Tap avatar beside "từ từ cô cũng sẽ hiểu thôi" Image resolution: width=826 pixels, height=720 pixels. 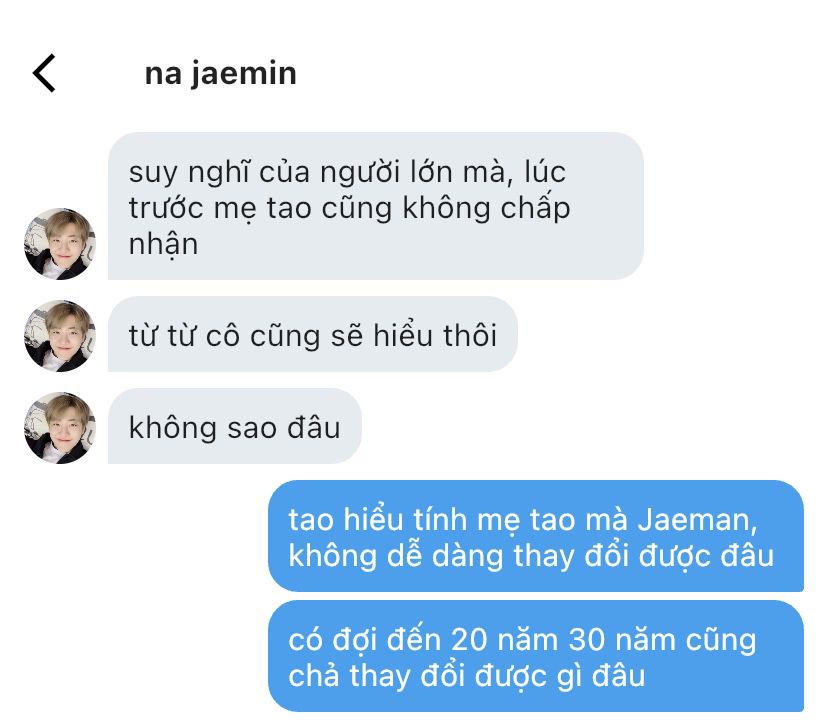click(60, 336)
